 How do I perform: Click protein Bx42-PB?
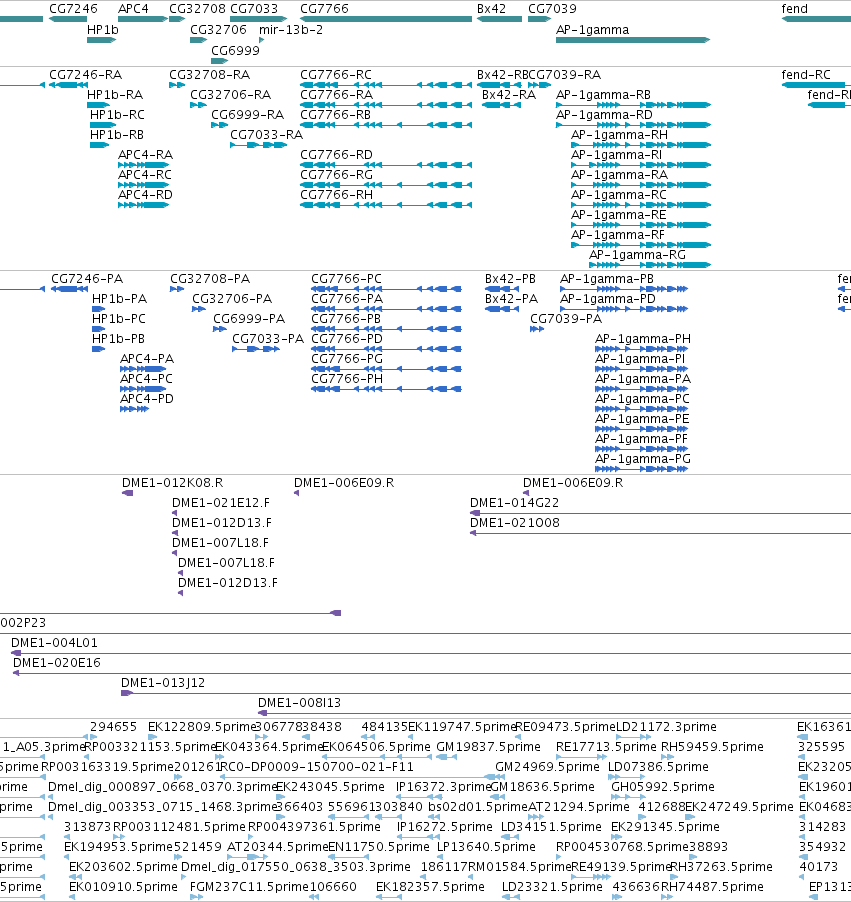point(510,278)
